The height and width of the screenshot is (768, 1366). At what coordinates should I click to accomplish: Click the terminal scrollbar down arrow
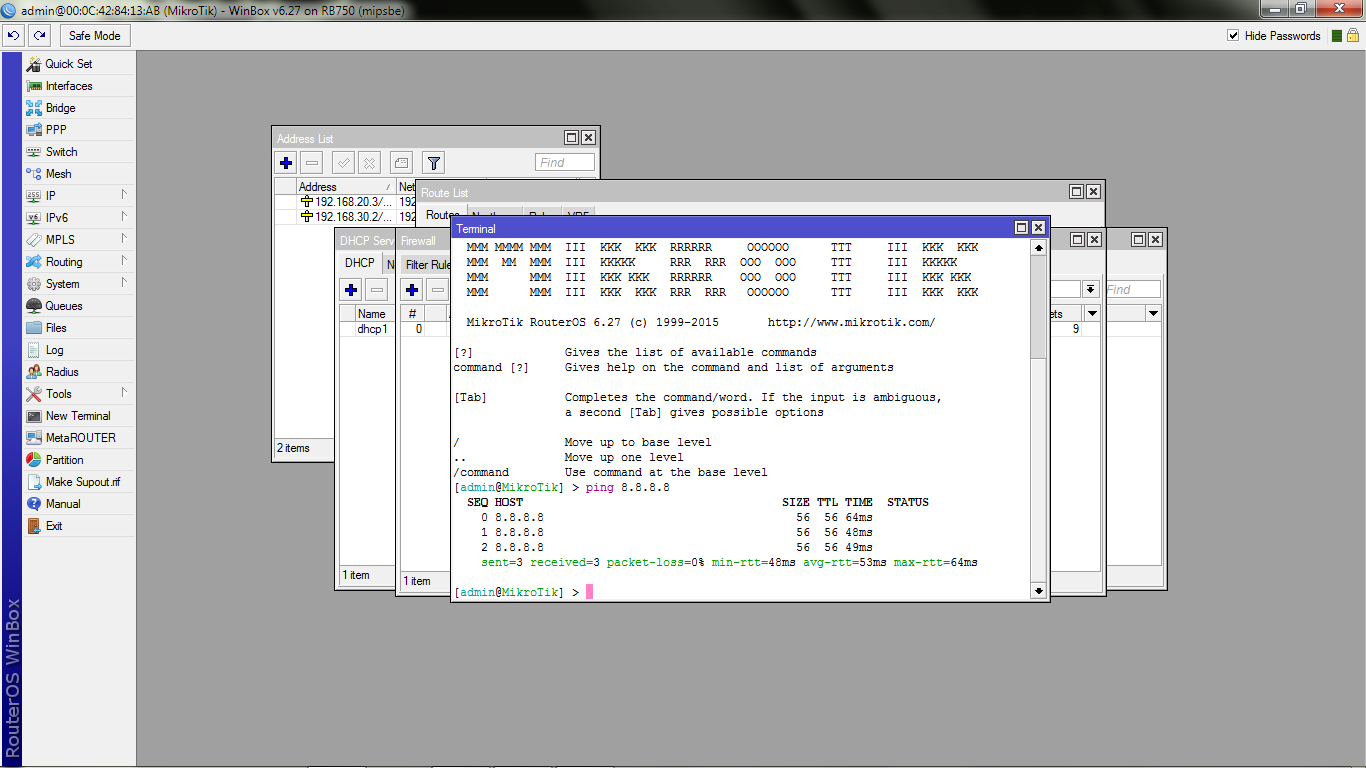click(1038, 591)
